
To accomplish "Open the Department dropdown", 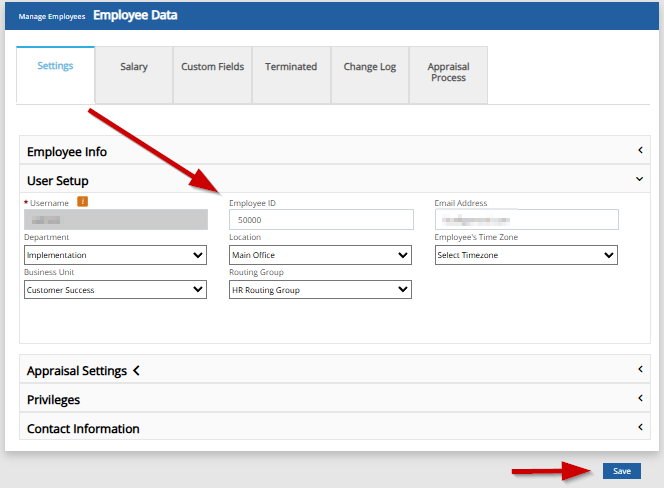I will [115, 255].
